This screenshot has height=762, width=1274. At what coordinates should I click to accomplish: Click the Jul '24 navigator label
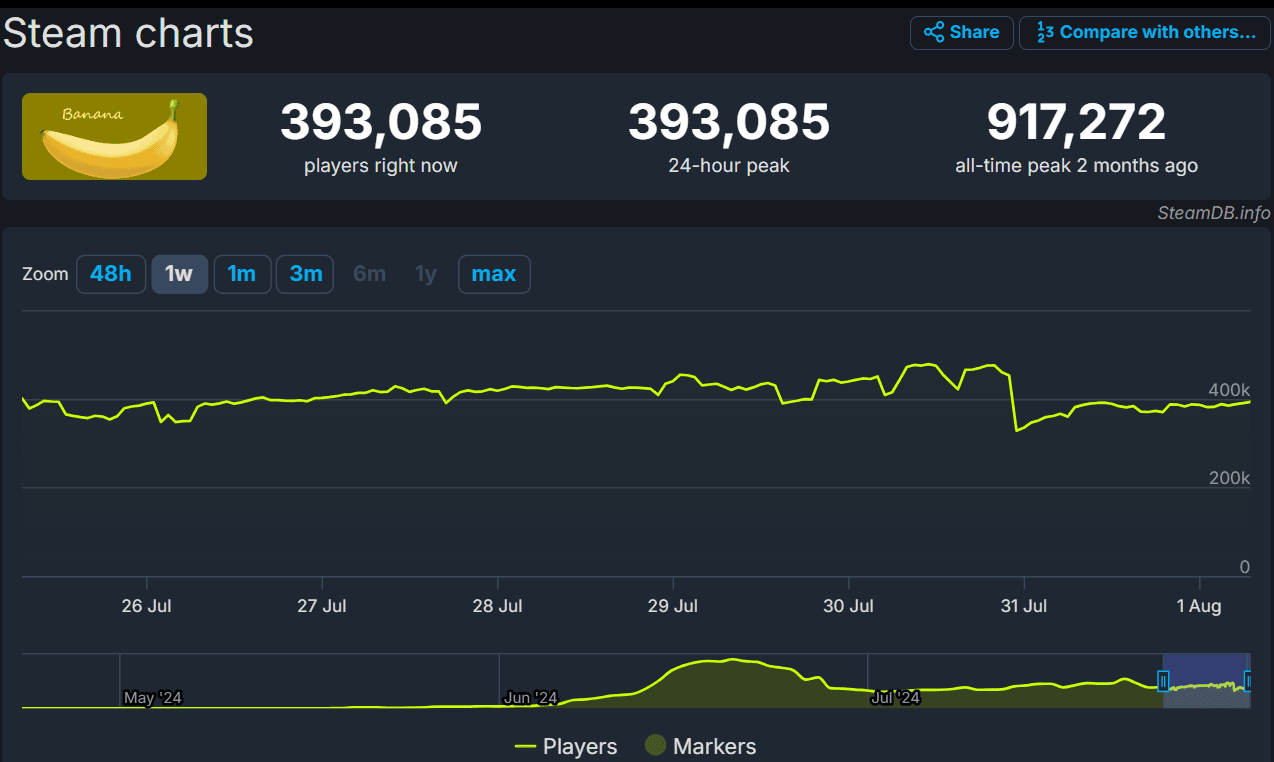point(896,698)
